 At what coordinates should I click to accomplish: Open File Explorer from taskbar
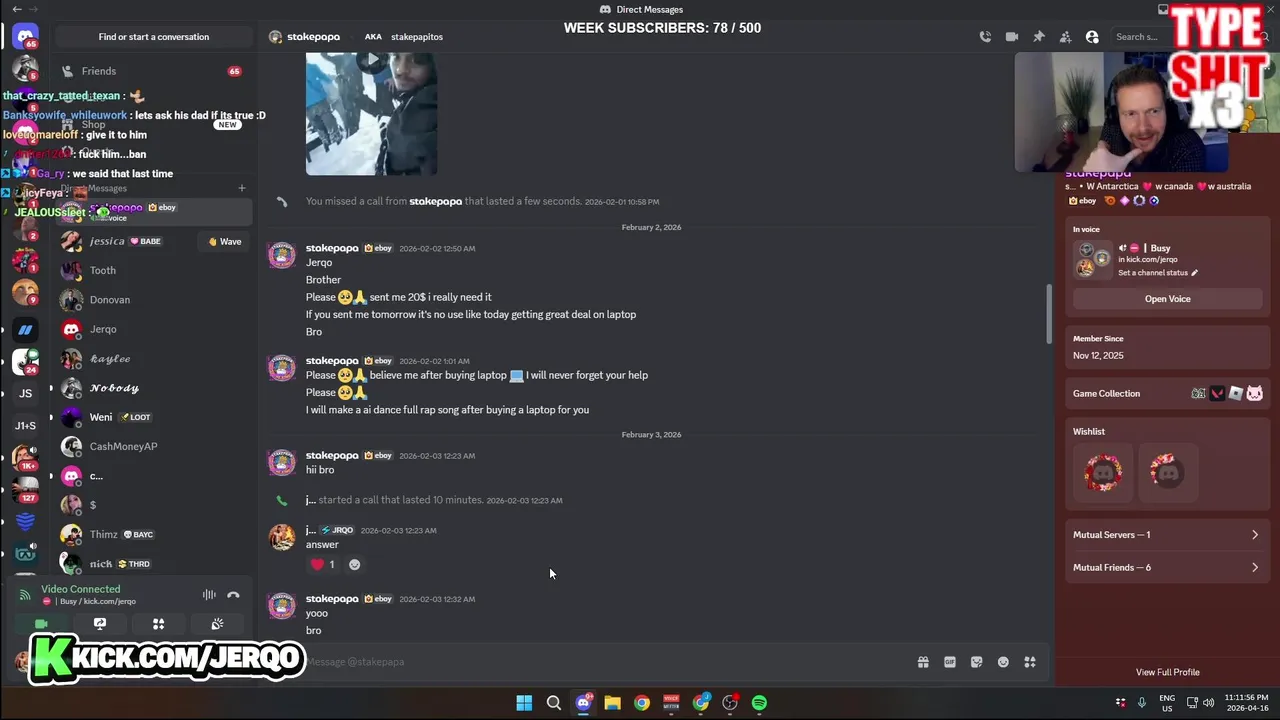point(612,703)
